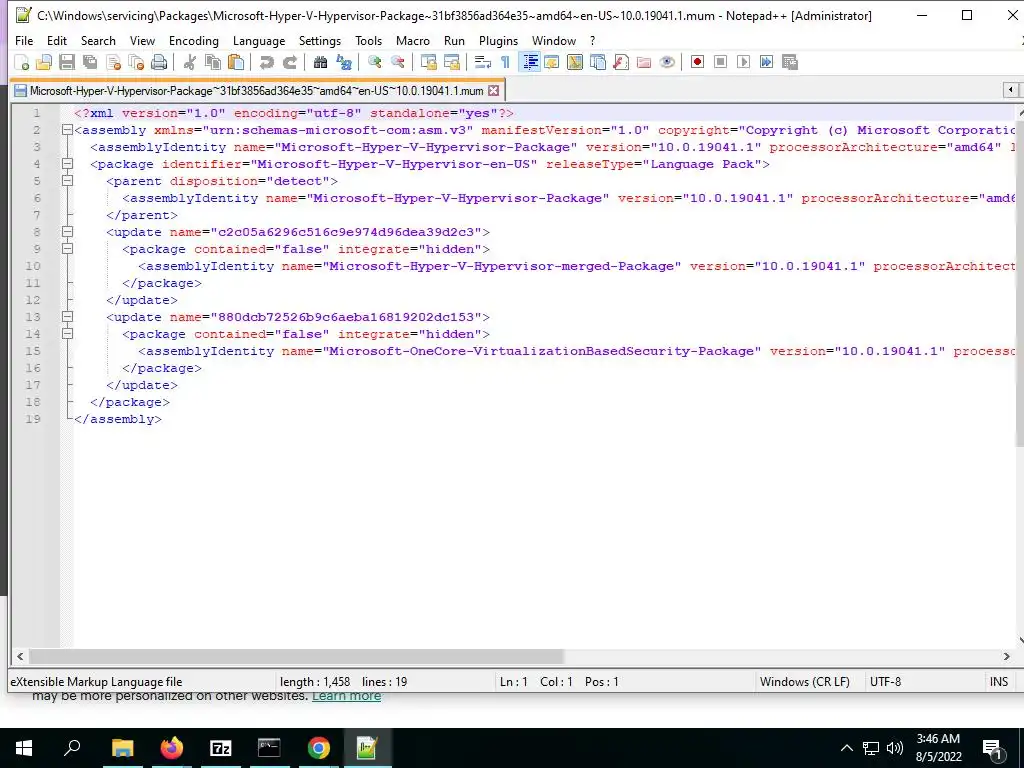1024x768 pixels.
Task: Open Firefox from the taskbar
Action: [172, 748]
